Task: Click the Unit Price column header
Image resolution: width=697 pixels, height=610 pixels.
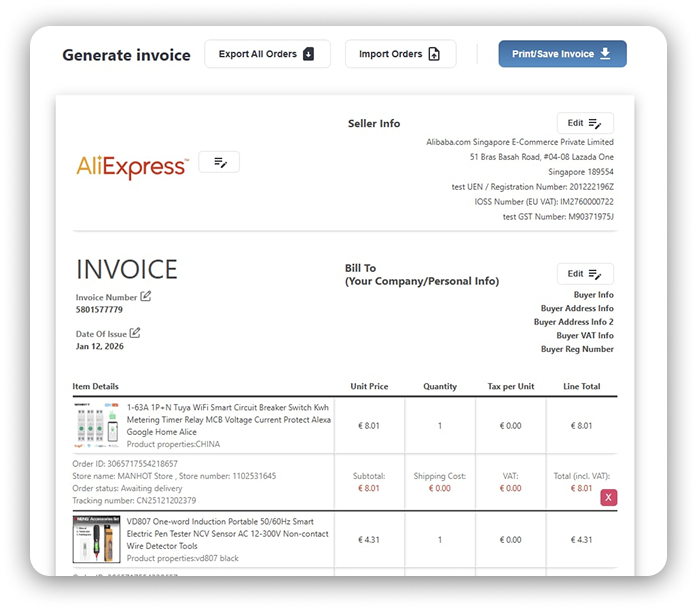Action: click(x=369, y=386)
